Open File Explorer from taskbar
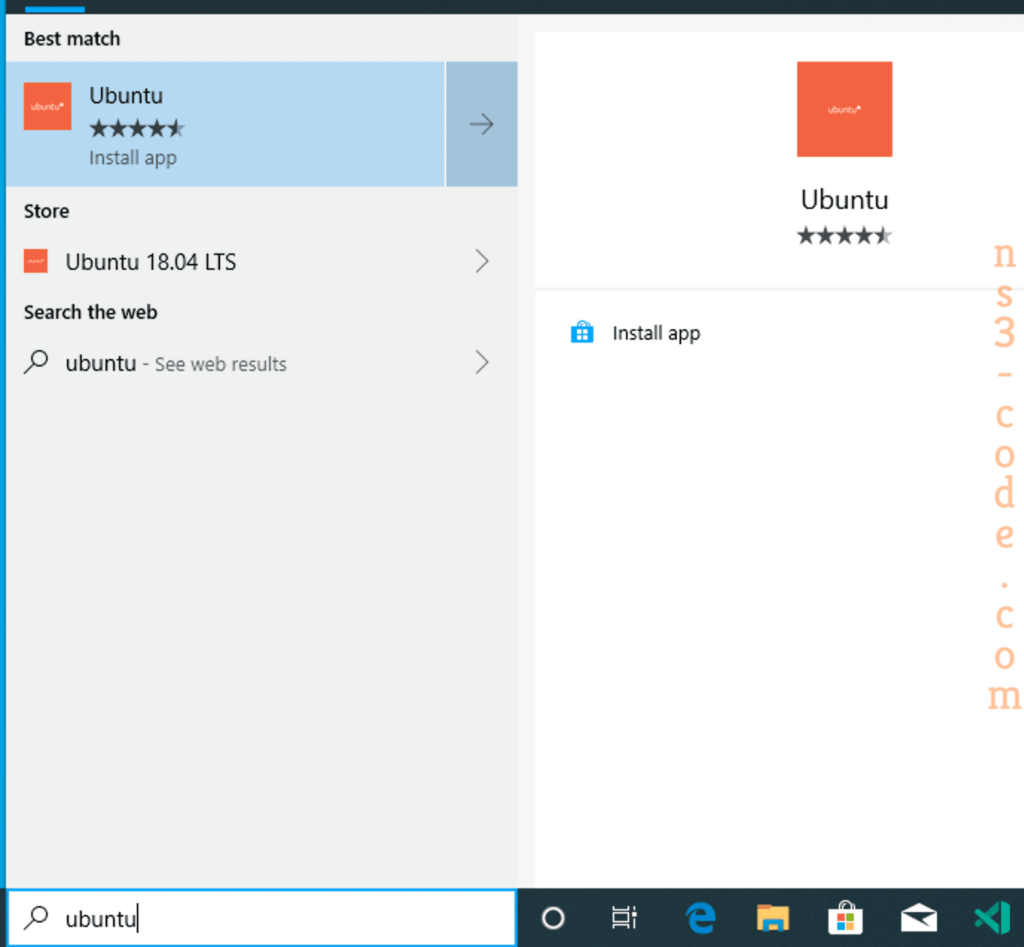1024x947 pixels. (x=773, y=918)
